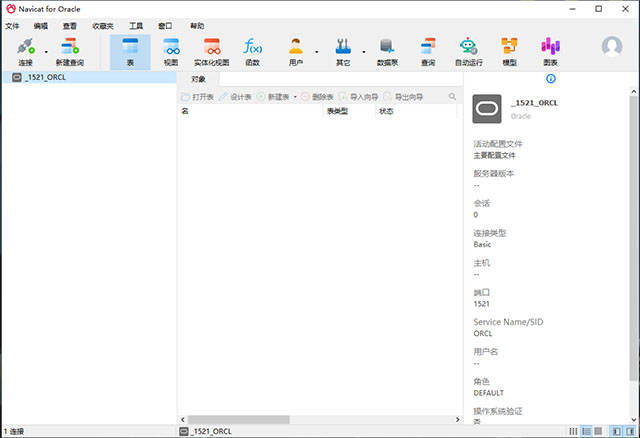Select the 函数 f(x) functions icon
640x438 pixels.
point(253,52)
